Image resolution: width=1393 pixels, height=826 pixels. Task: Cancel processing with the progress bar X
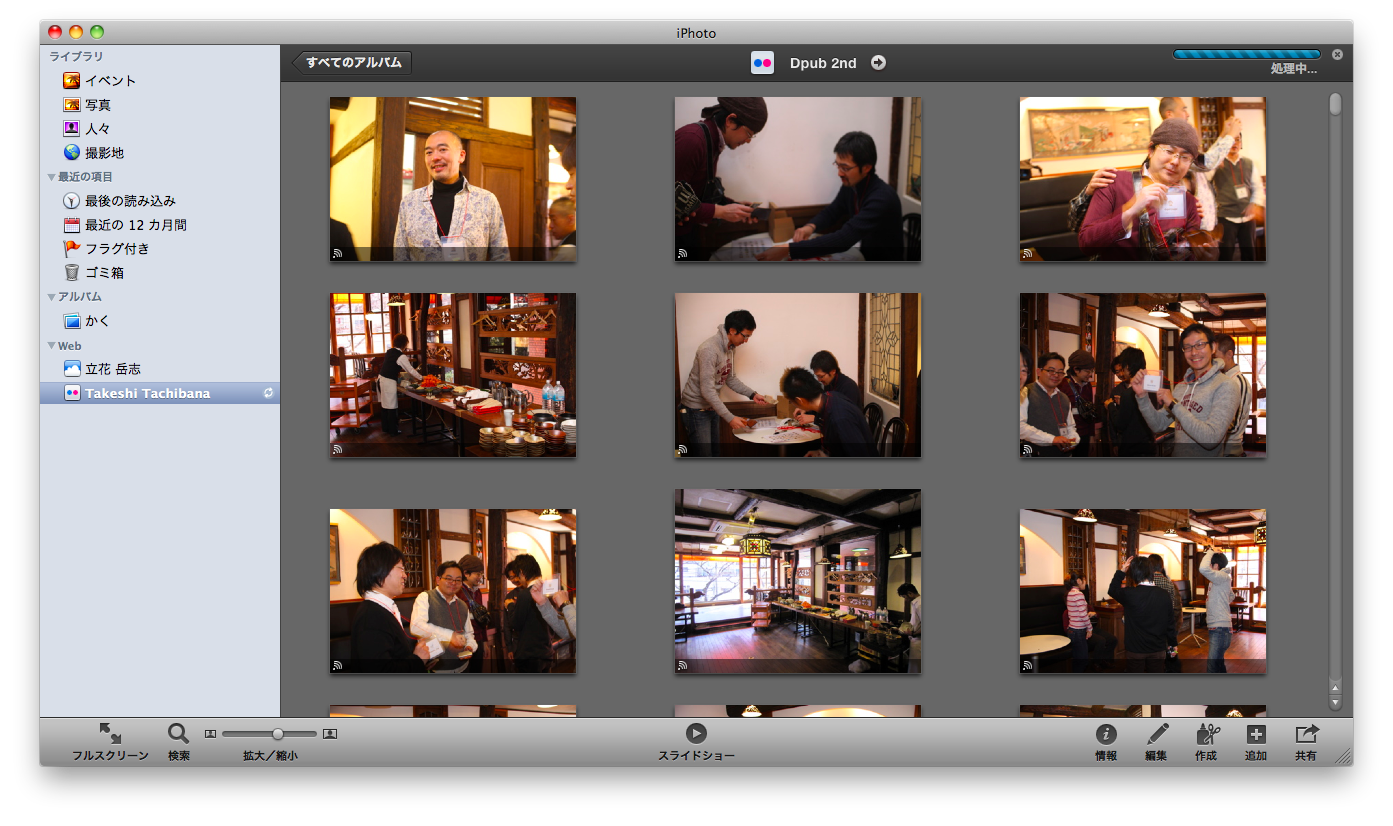pos(1337,54)
